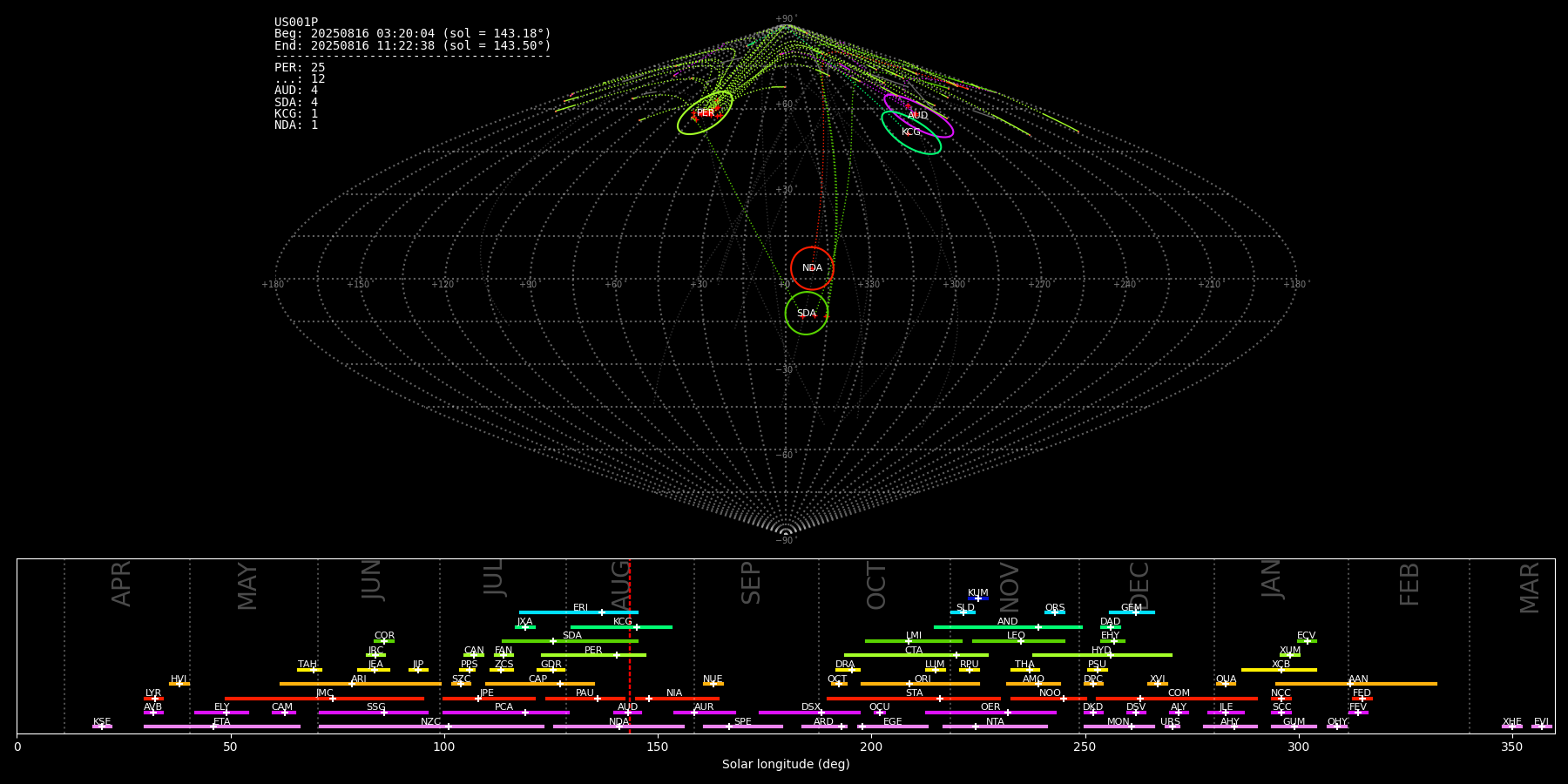
Task: Click the NZC pink shower bar
Action: pyautogui.click(x=431, y=727)
